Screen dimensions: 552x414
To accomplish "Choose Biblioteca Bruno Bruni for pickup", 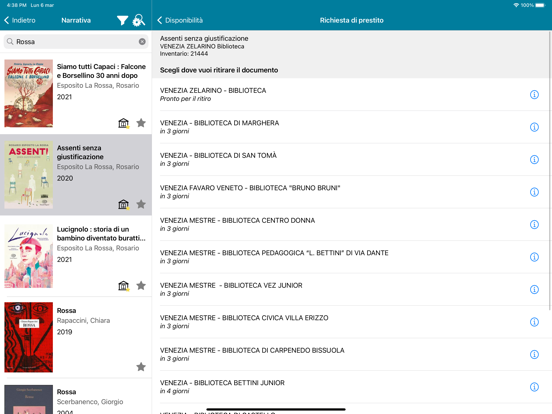I will 352,192.
